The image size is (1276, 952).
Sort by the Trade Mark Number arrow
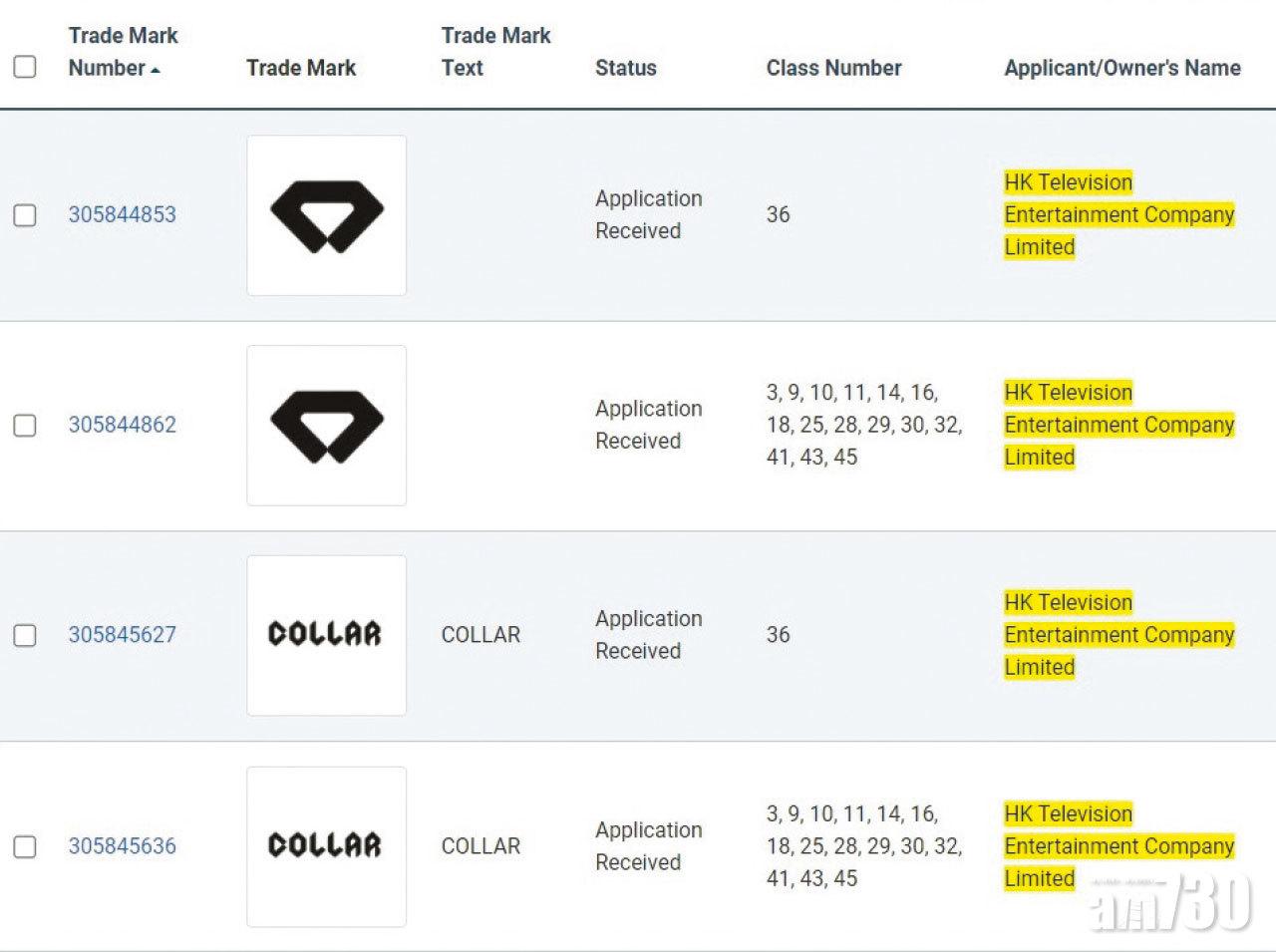tap(156, 70)
